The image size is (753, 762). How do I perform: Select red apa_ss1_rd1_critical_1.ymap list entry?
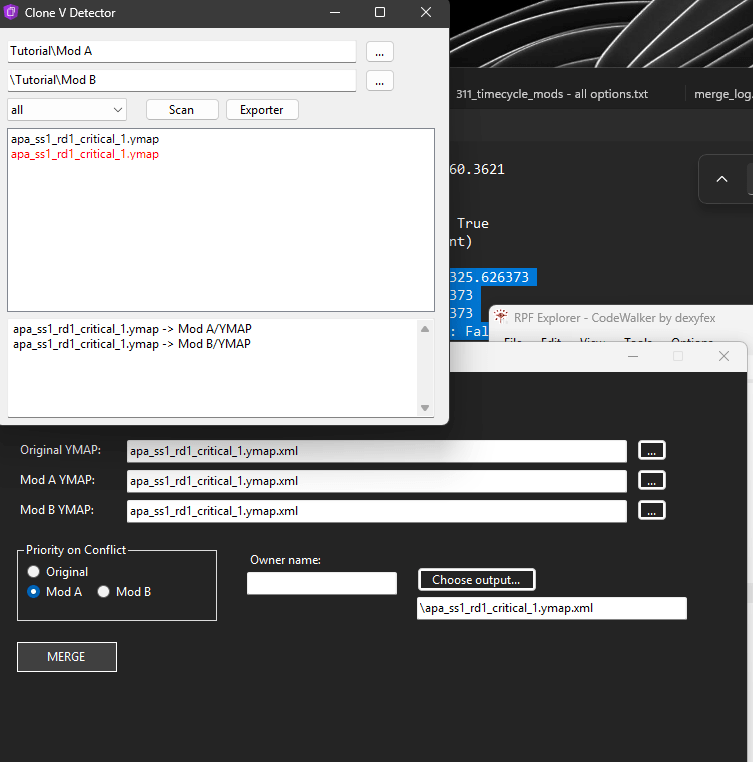click(x=85, y=154)
